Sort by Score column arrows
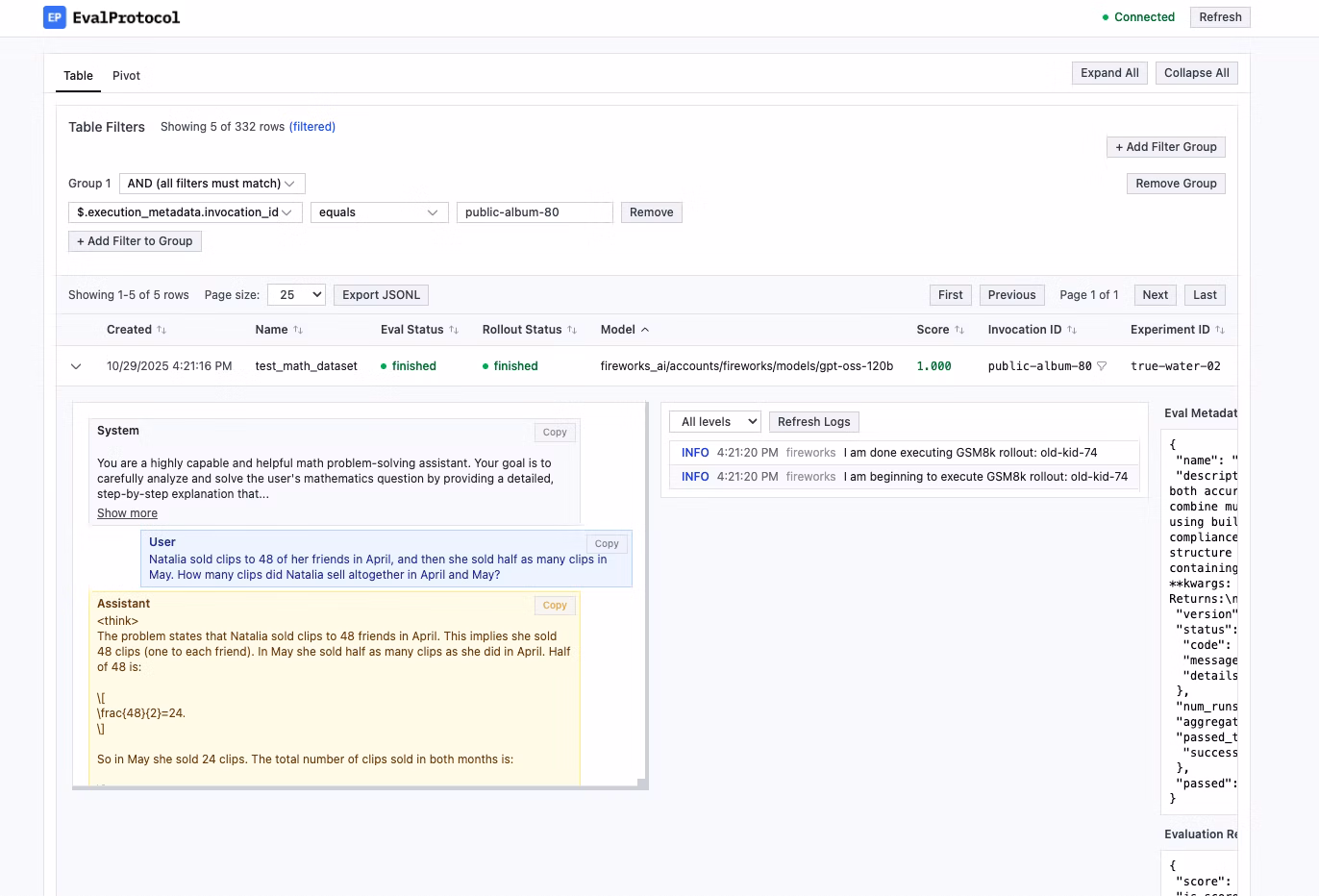 (x=959, y=330)
